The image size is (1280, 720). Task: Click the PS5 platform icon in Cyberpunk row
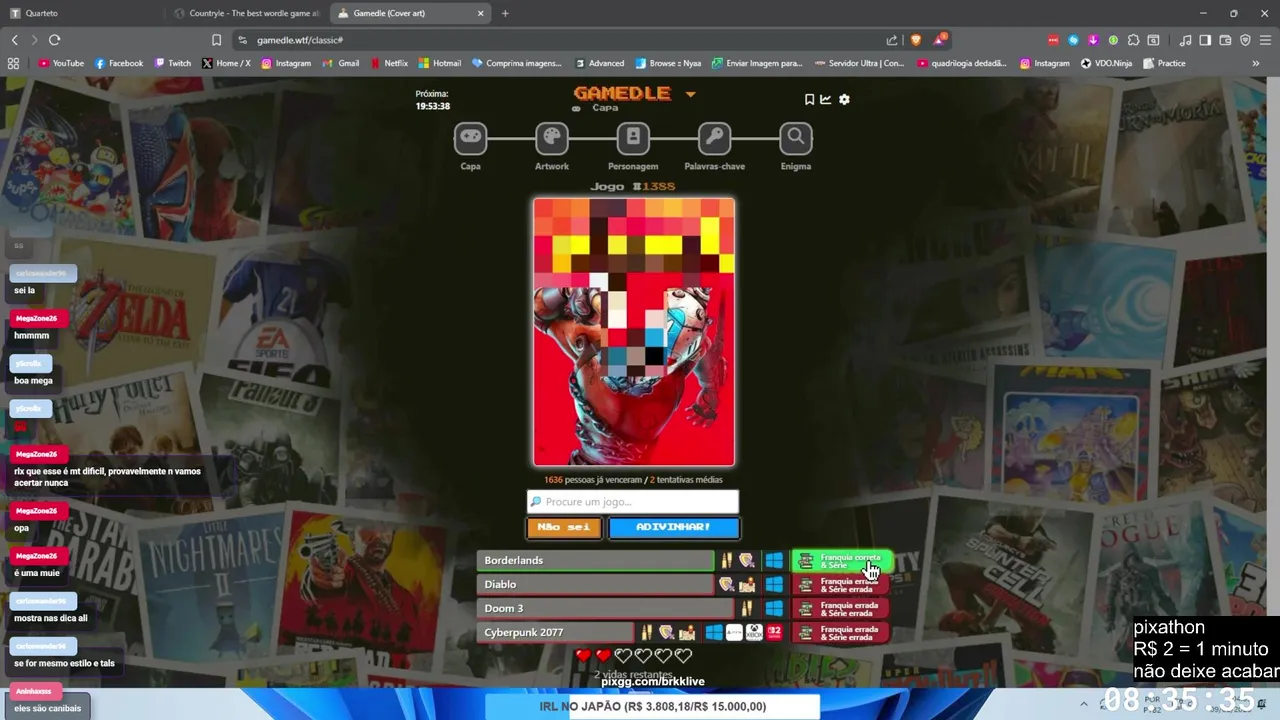point(734,632)
